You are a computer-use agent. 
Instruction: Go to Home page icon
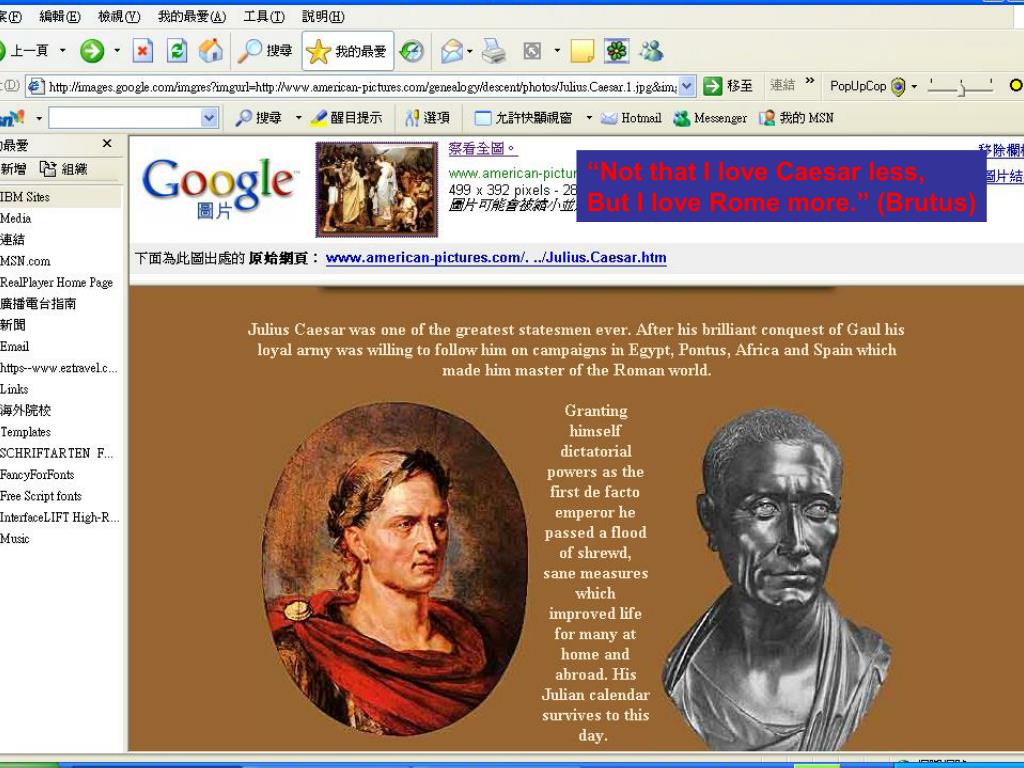point(210,51)
